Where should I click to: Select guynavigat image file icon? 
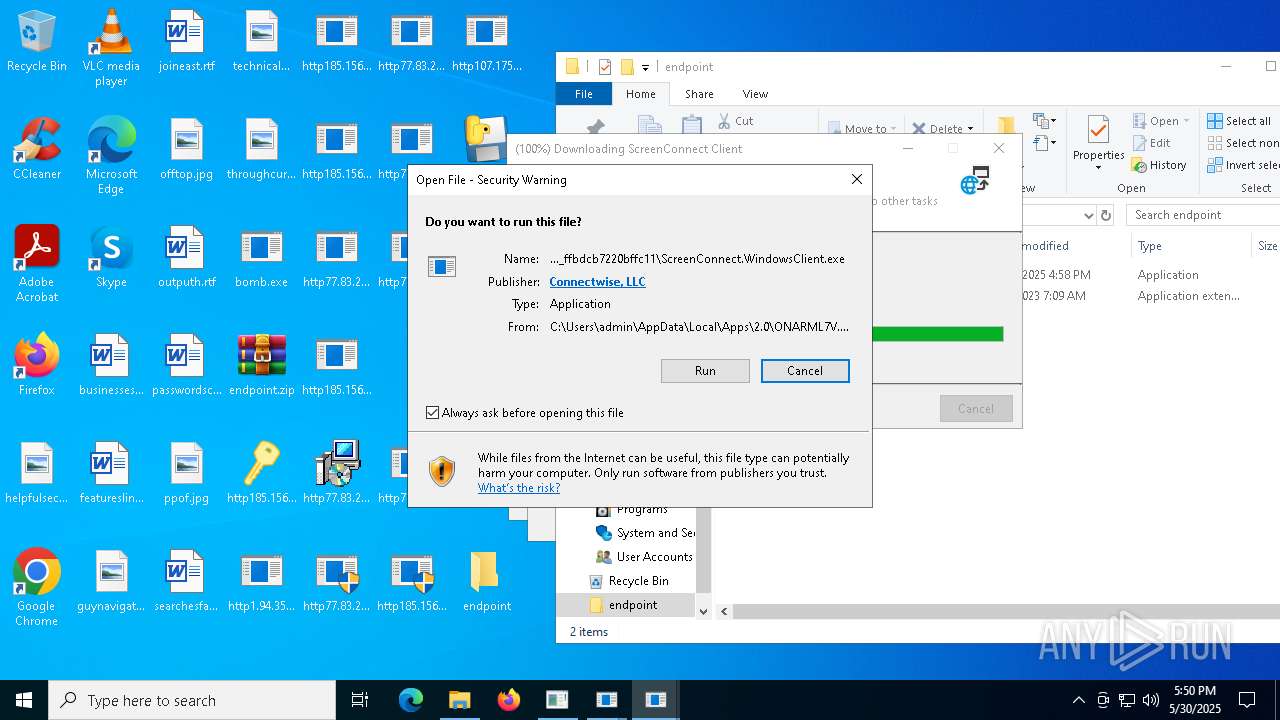pos(111,580)
